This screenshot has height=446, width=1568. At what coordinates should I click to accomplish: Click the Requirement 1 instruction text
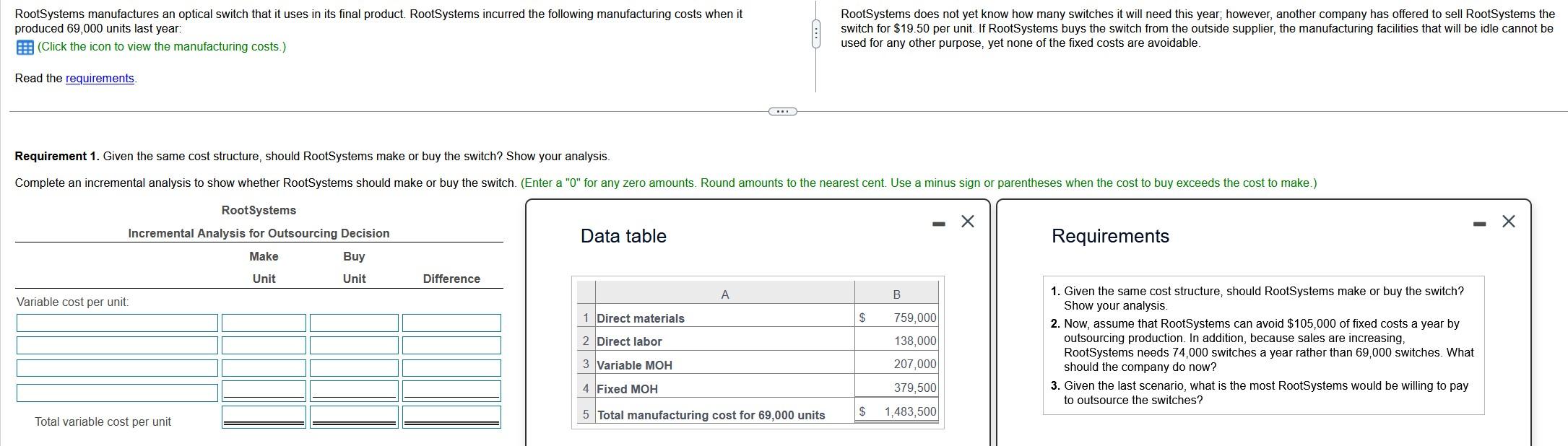(x=312, y=156)
